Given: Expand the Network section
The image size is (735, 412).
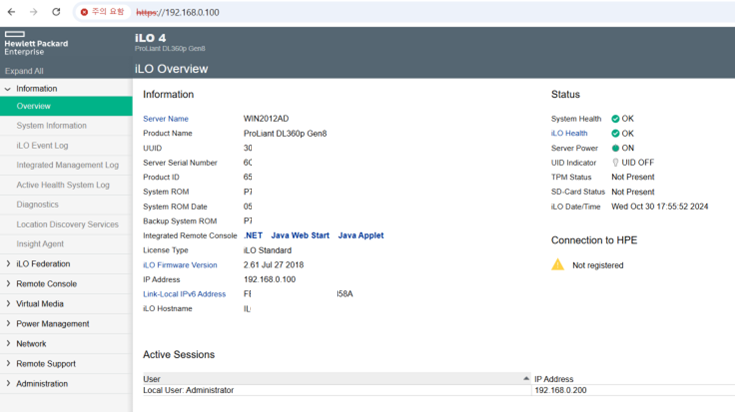Looking at the screenshot, I should click(8, 344).
